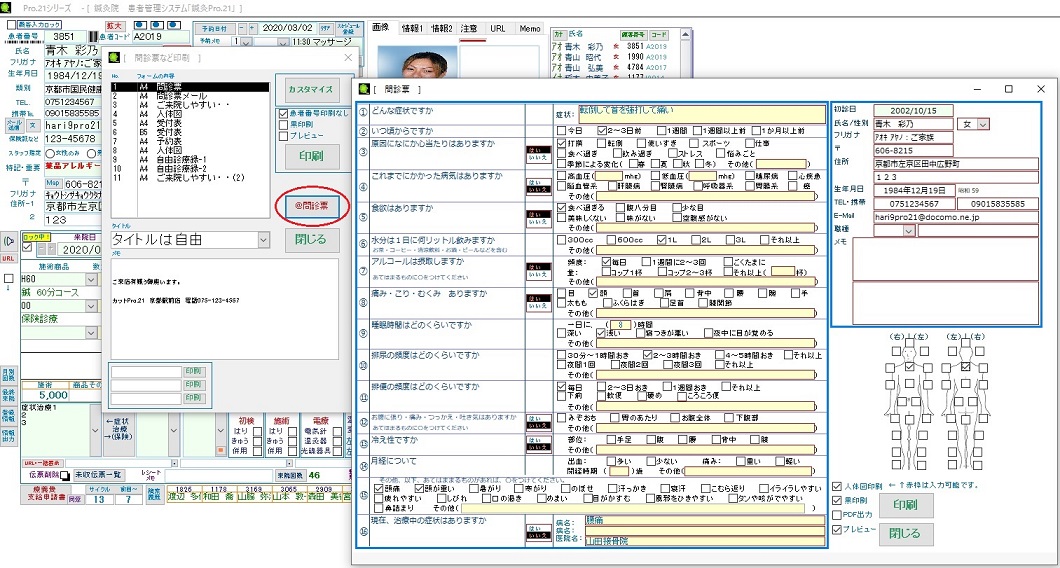1060x568 pixels.
Task: Uncheck the 打撲 cause checkbox
Action: 561,143
